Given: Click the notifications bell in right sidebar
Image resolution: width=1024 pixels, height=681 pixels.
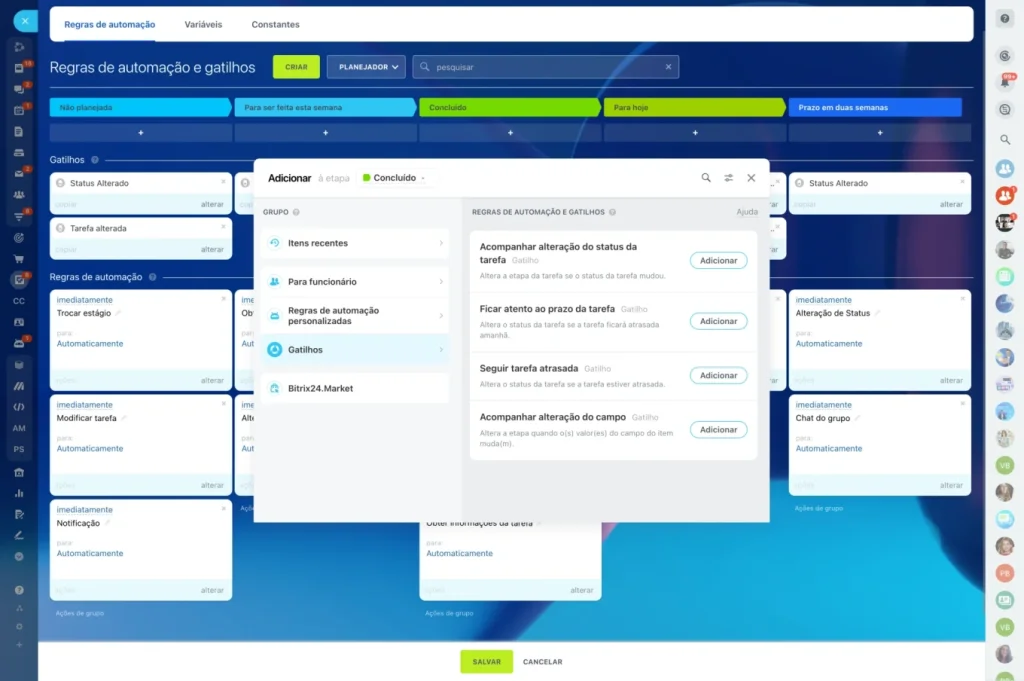Looking at the screenshot, I should [1005, 81].
